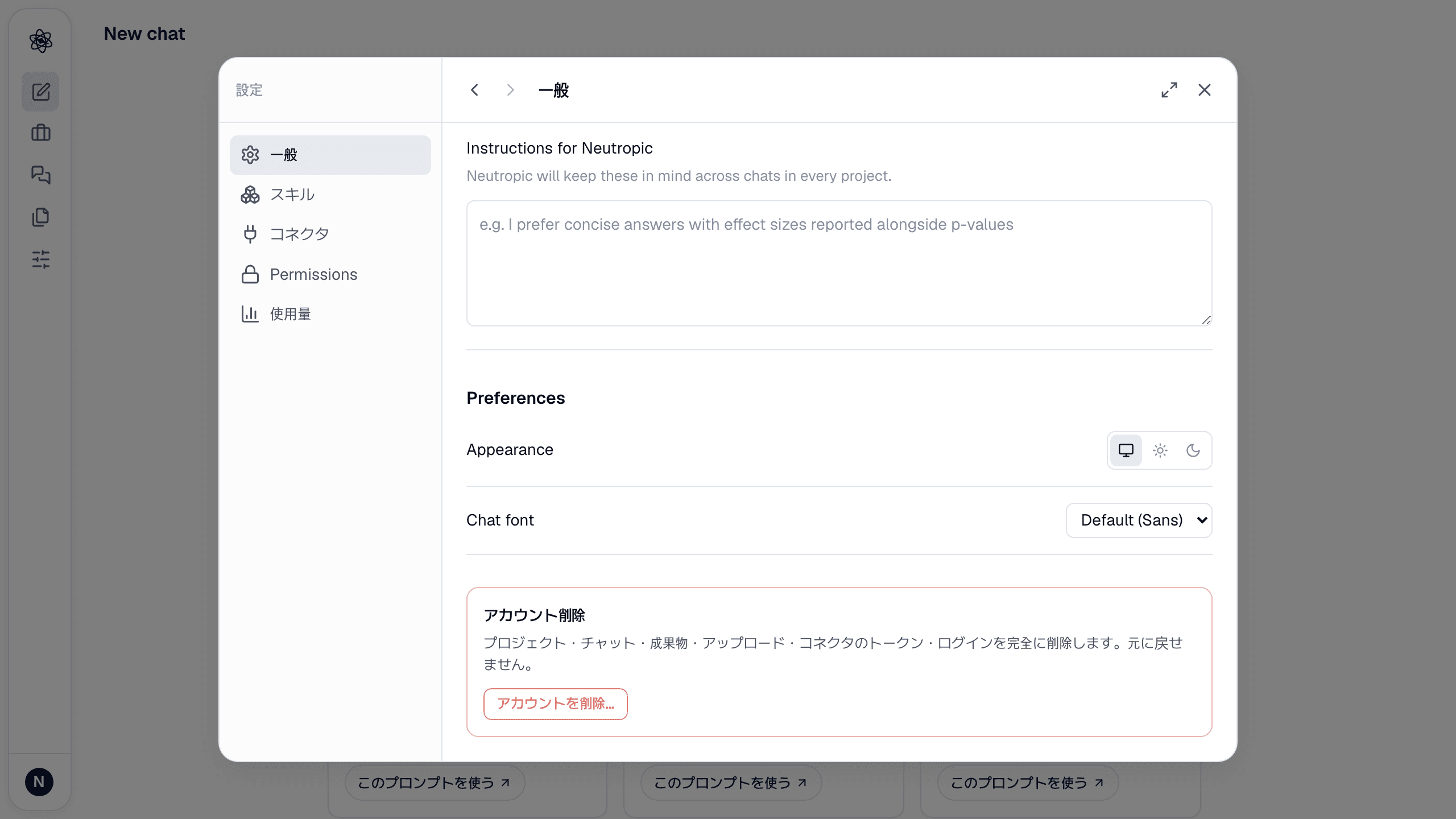The height and width of the screenshot is (819, 1456).
Task: Start a new chat with the compose icon
Action: [x=40, y=92]
